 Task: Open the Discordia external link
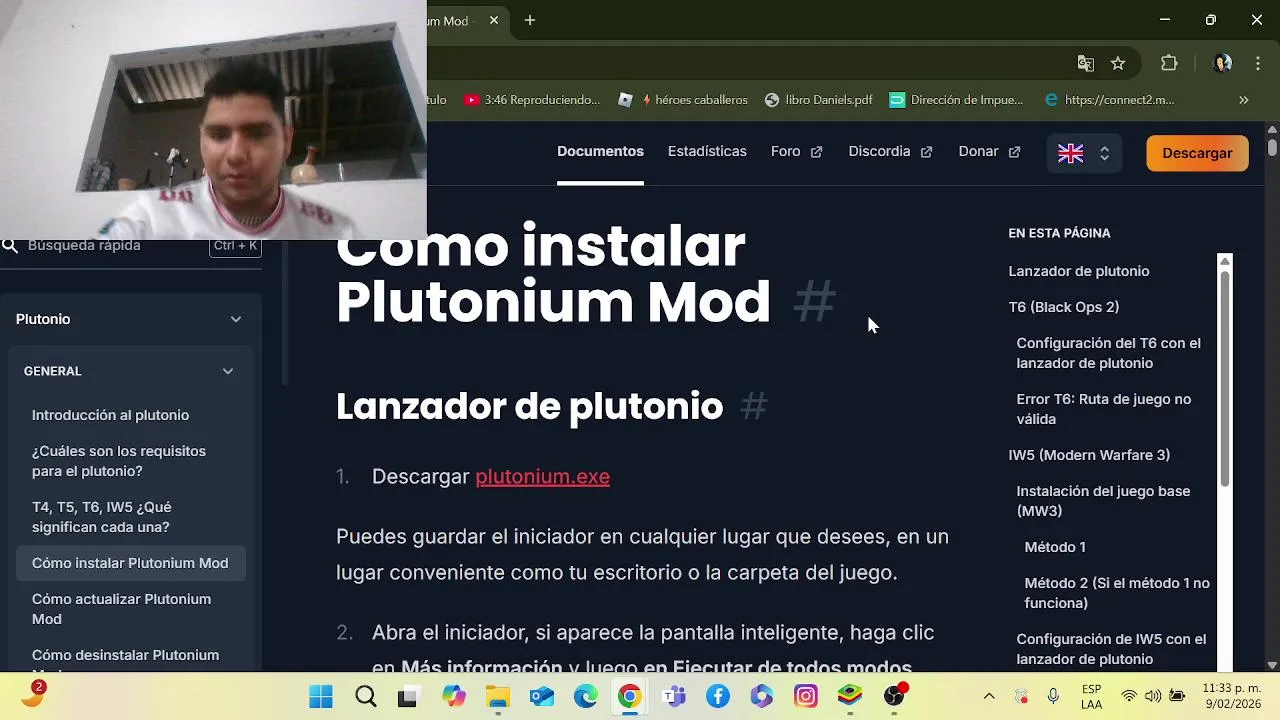[x=890, y=152]
